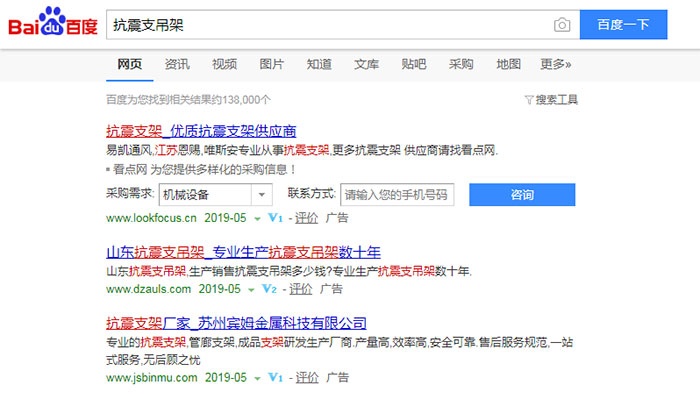Open result 抗震支架_优质抗震支架供应商
This screenshot has height=394, width=700.
point(201,131)
